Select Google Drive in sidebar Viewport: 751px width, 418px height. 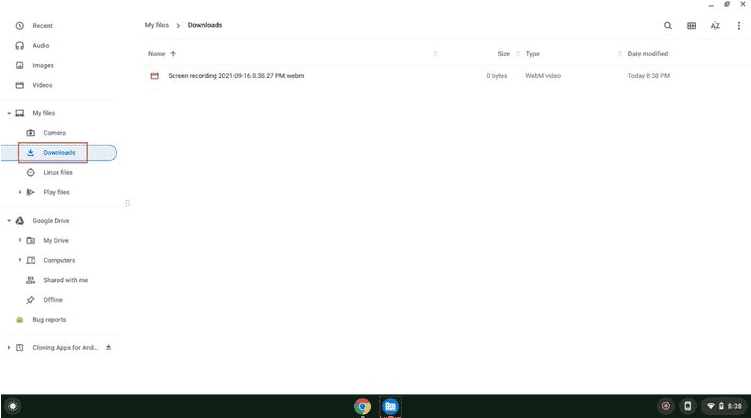[x=51, y=221]
